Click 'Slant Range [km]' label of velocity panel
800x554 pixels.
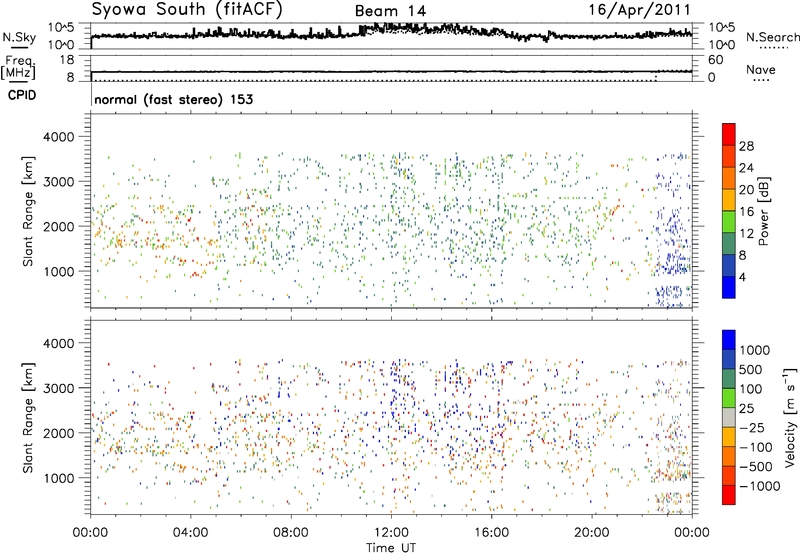pyautogui.click(x=28, y=417)
